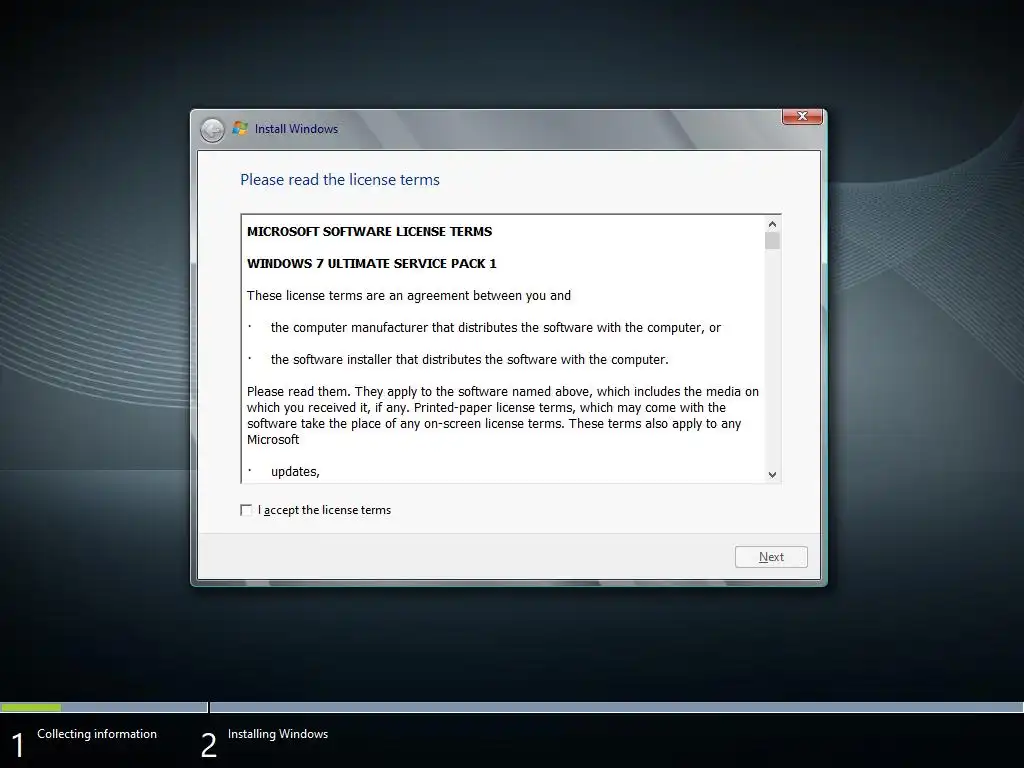The image size is (1024, 768).
Task: Click the I accept the license terms label
Action: [x=324, y=510]
